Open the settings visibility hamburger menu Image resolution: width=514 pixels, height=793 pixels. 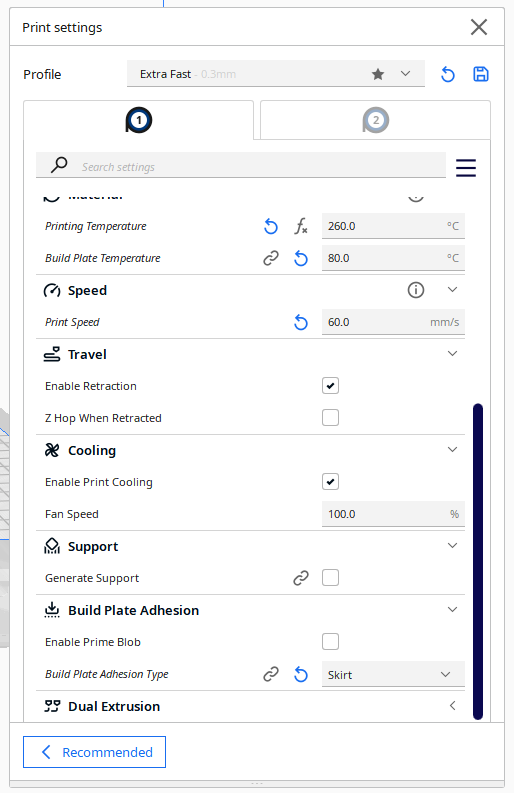point(466,167)
